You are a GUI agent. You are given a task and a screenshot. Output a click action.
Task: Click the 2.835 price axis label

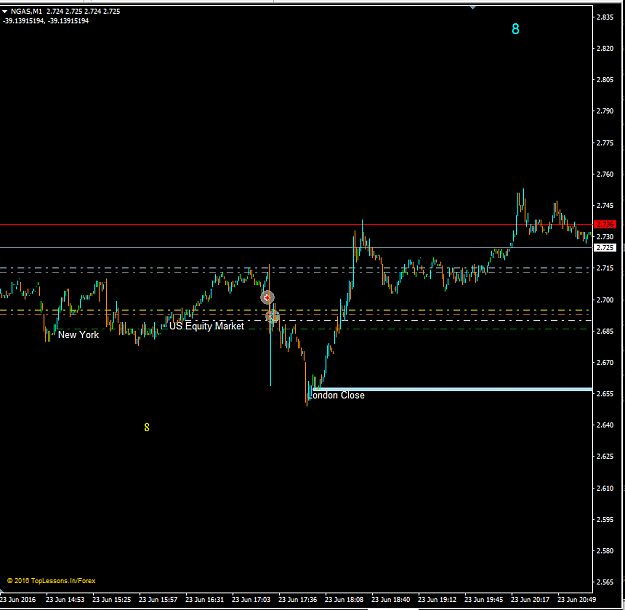click(x=605, y=17)
